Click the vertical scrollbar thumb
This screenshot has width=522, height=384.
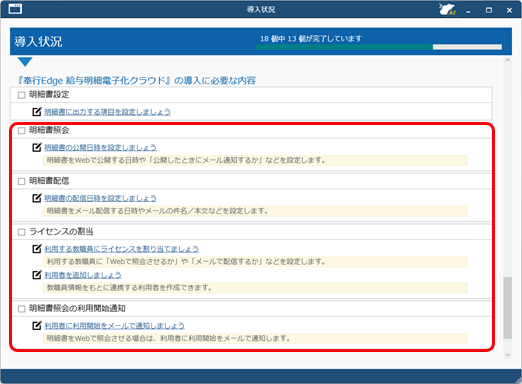[x=508, y=307]
